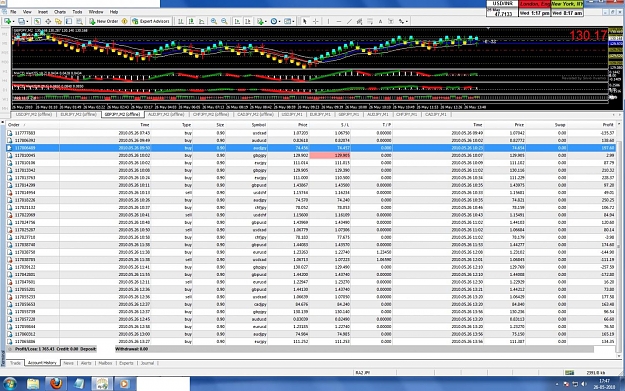Switch to the Trade terminal tab
The image size is (625, 391).
15,363
